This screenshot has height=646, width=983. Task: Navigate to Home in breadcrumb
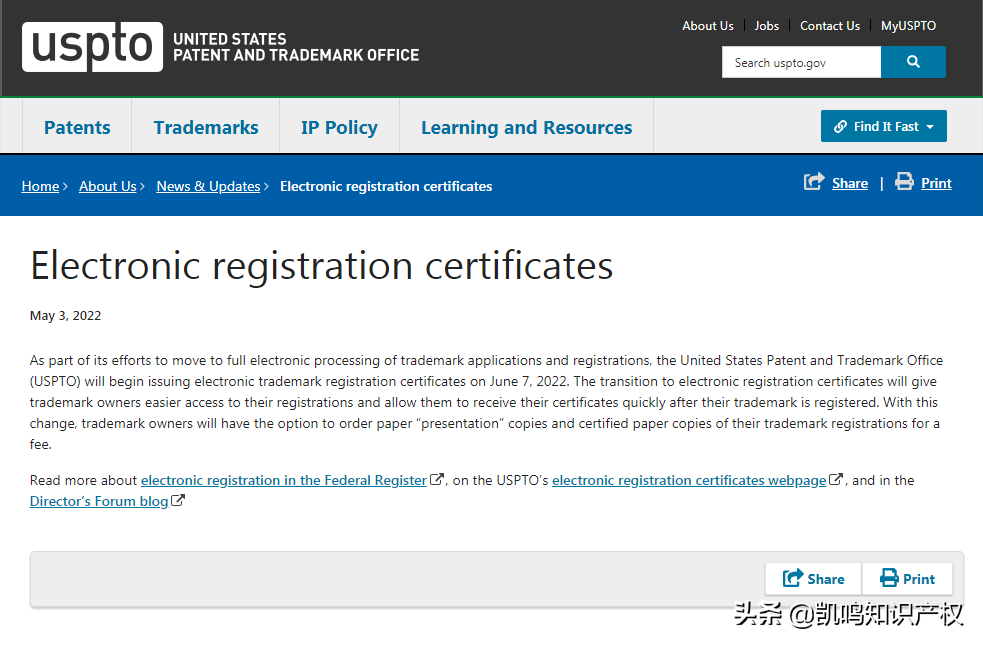(x=40, y=186)
